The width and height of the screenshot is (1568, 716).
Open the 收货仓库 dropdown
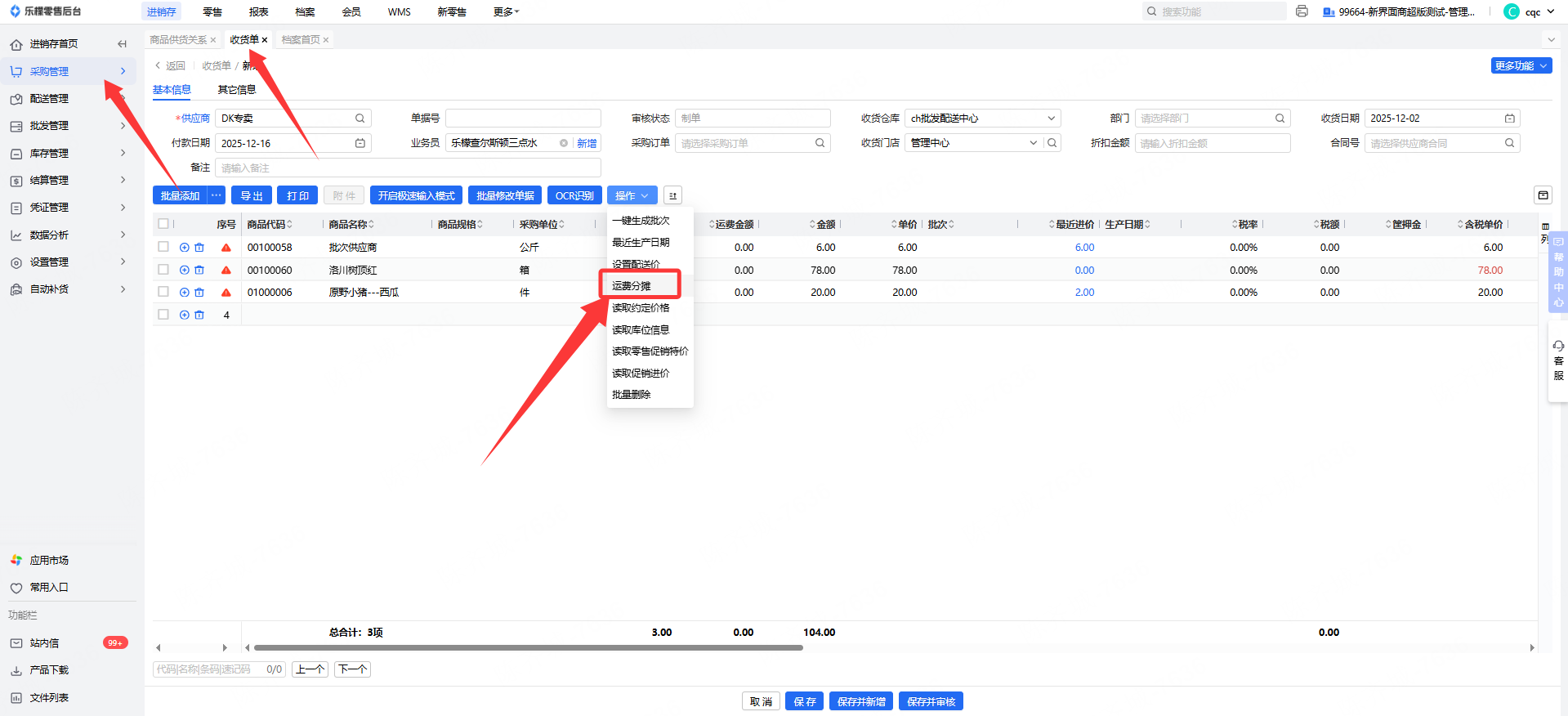pos(983,119)
